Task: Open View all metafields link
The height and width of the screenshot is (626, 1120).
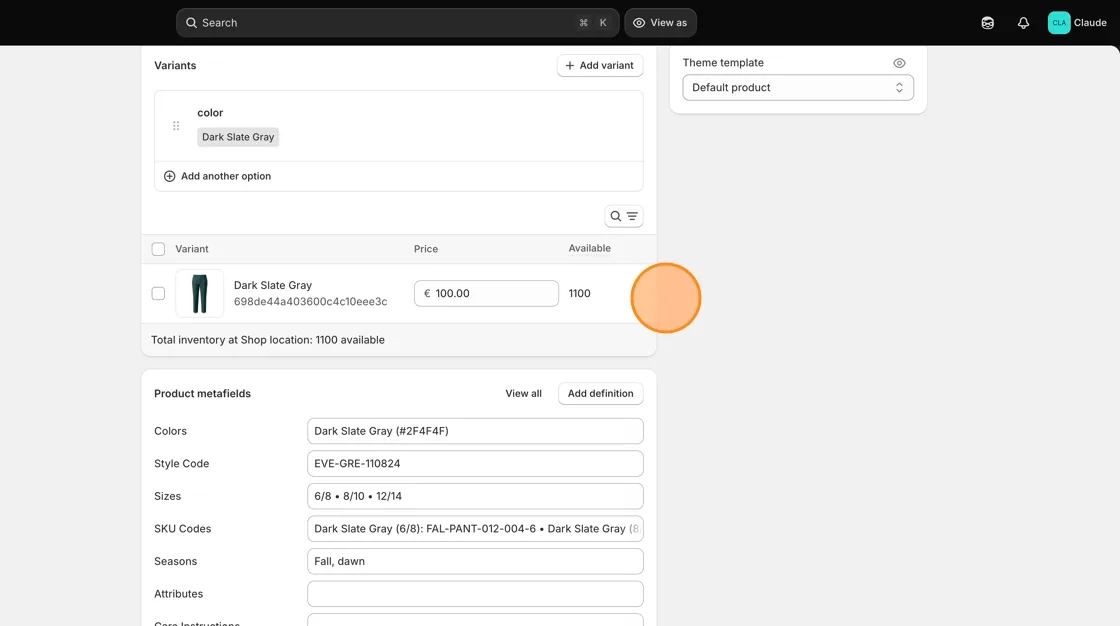Action: tap(524, 393)
